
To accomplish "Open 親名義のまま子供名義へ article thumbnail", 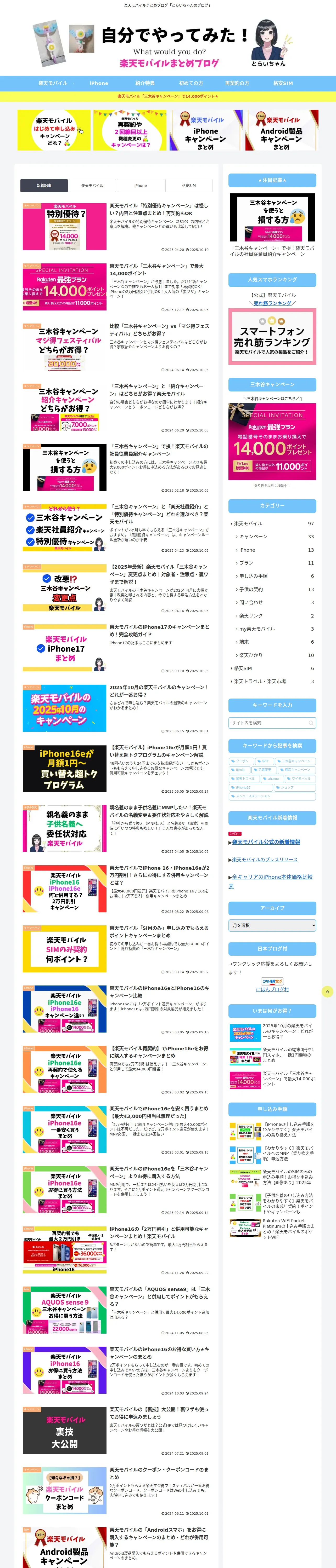I will click(65, 828).
